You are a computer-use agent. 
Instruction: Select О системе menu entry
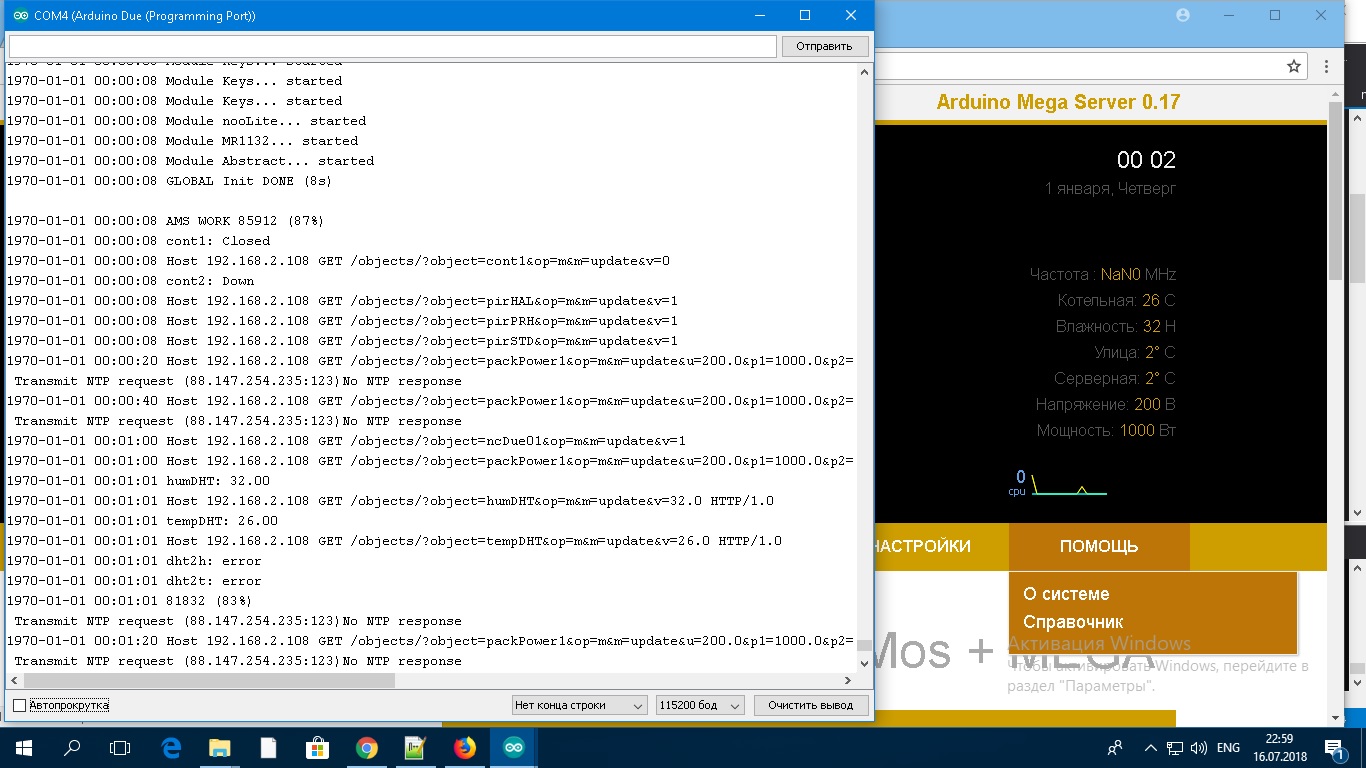(1066, 594)
